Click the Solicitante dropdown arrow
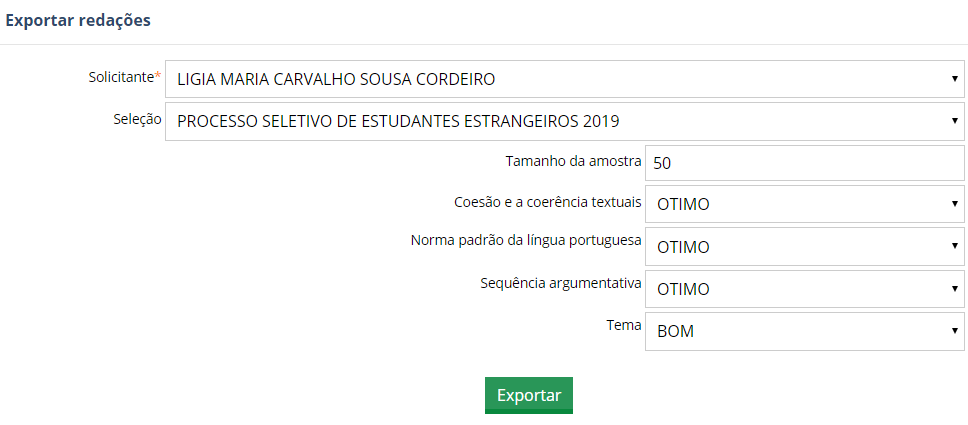The width and height of the screenshot is (968, 425). click(x=955, y=79)
